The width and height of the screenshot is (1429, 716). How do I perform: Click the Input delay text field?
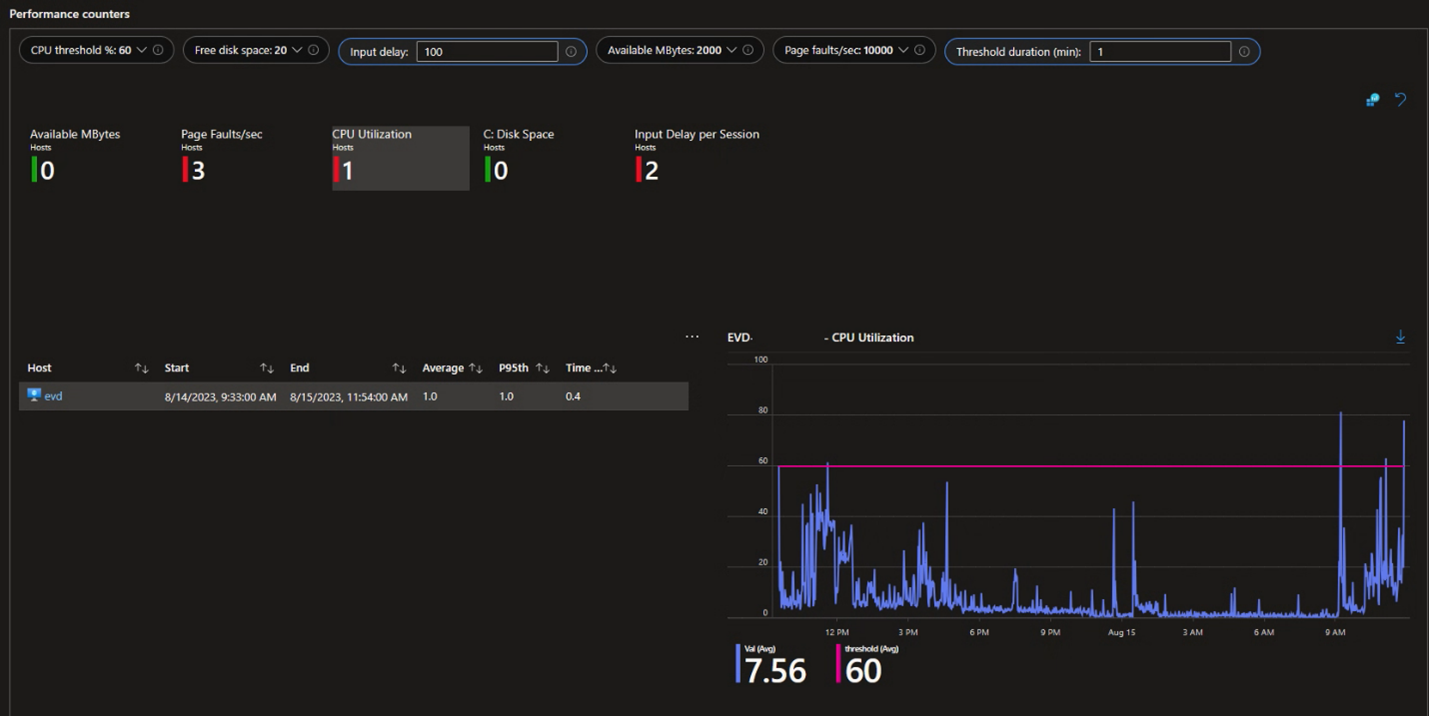click(x=487, y=52)
